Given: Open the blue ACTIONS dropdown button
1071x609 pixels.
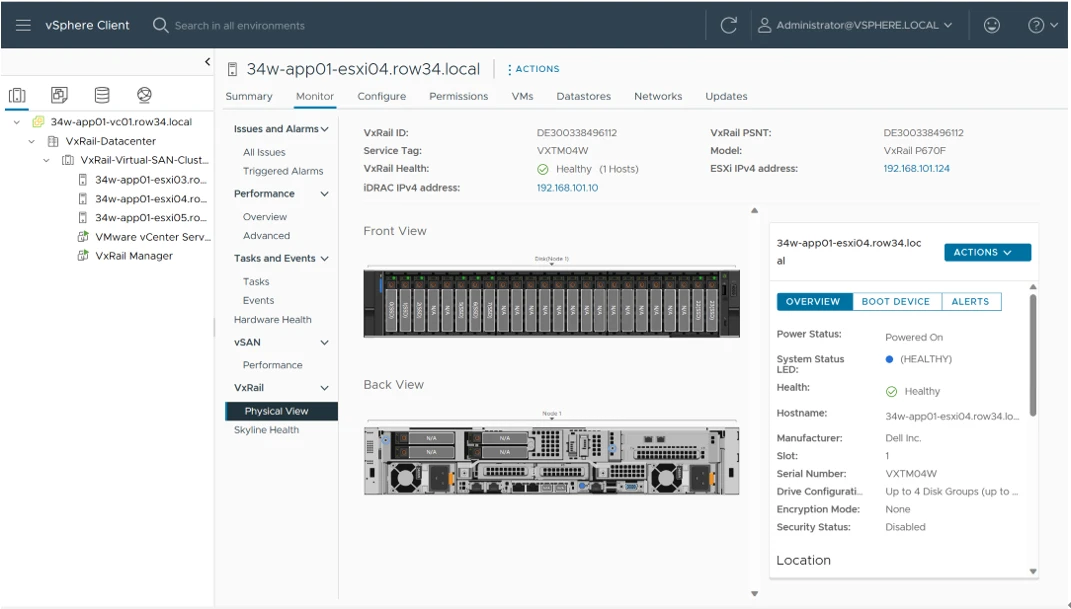Looking at the screenshot, I should 986,253.
